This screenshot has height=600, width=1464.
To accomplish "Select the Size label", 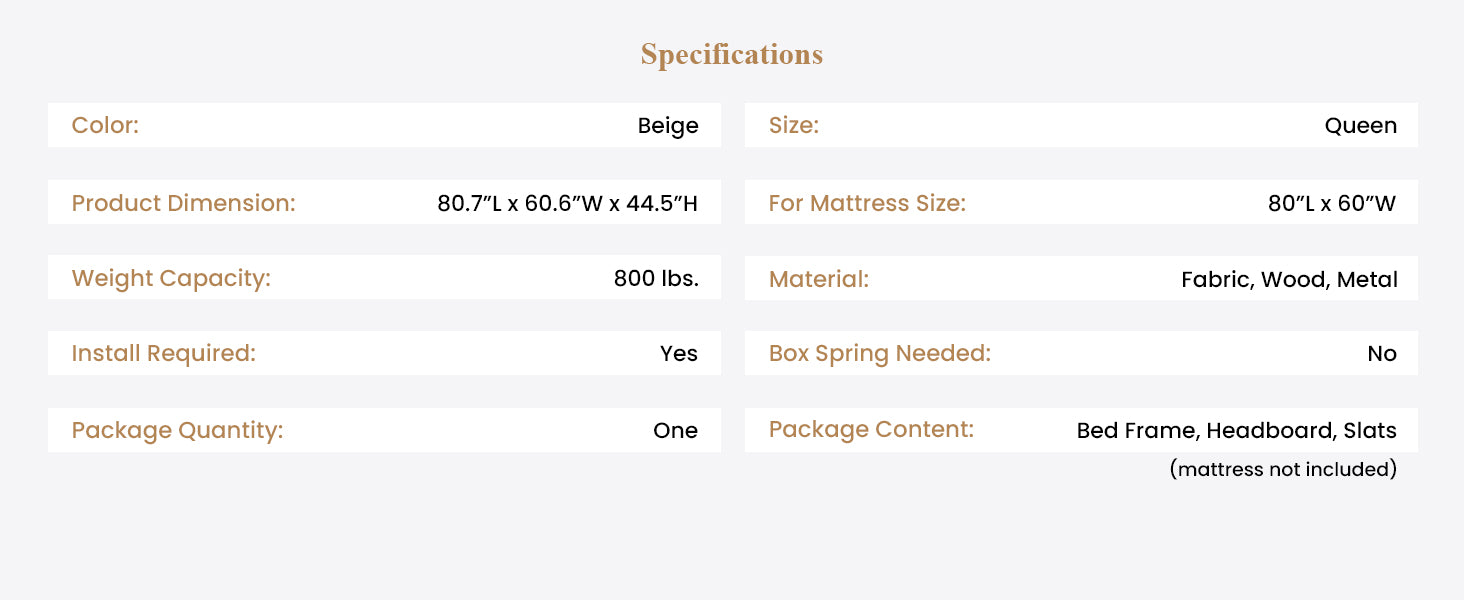I will (x=793, y=126).
